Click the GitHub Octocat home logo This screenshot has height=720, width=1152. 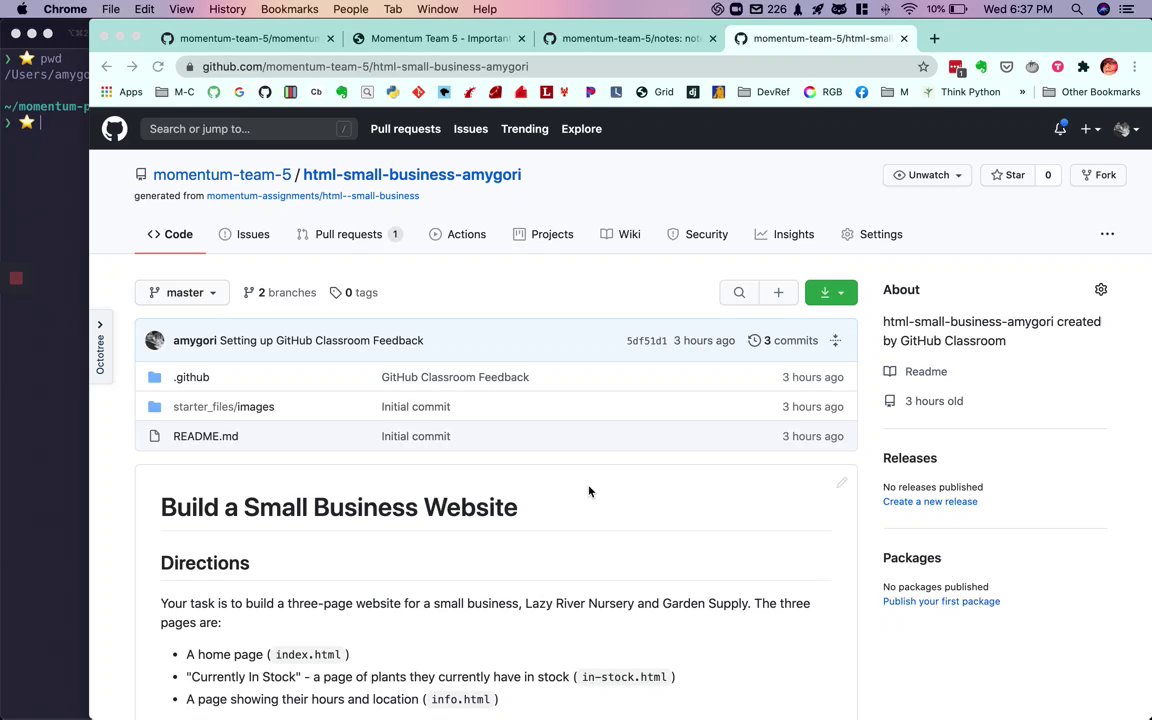[115, 129]
